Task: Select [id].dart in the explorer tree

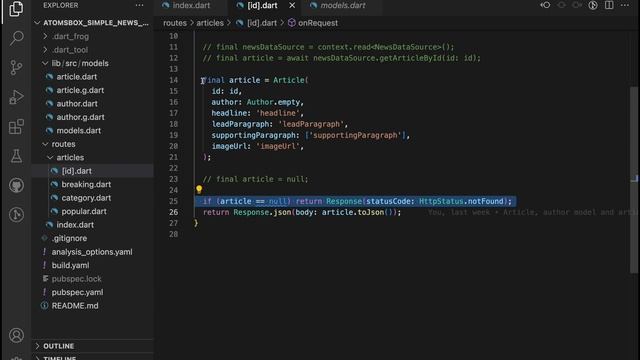Action: coord(92,171)
